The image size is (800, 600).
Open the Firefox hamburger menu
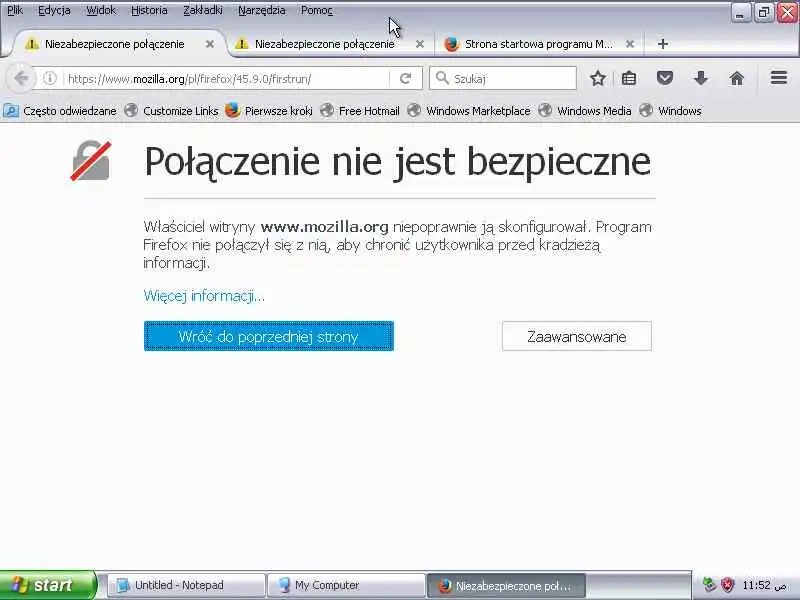(779, 78)
